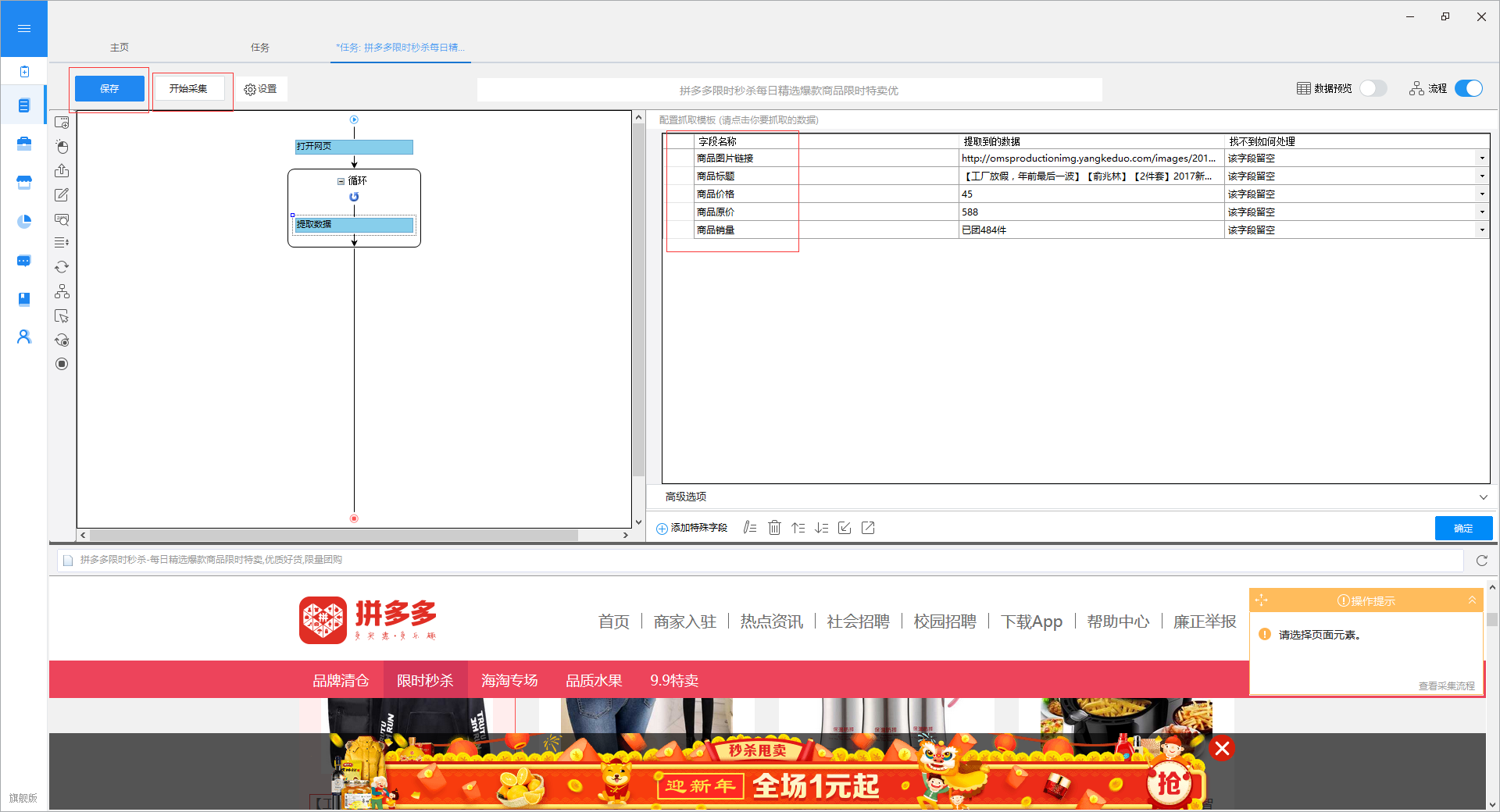Open dropdown for 商品标题 handling

[x=1481, y=176]
